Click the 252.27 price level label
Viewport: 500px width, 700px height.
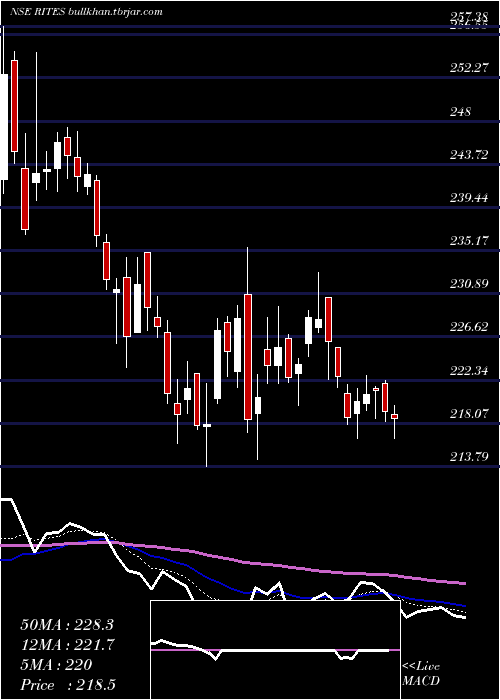click(469, 68)
